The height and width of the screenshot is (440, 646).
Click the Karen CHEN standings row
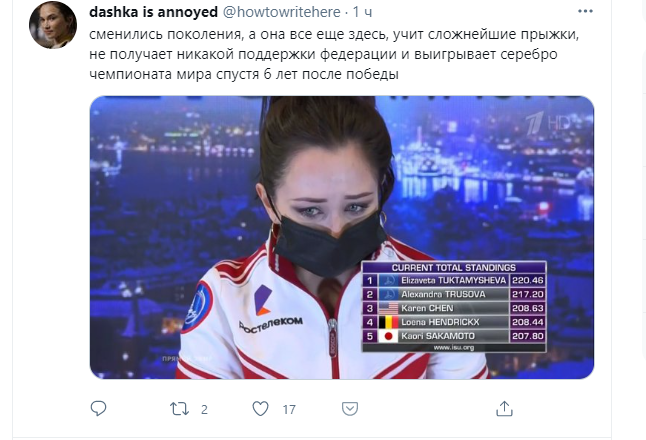coord(454,308)
